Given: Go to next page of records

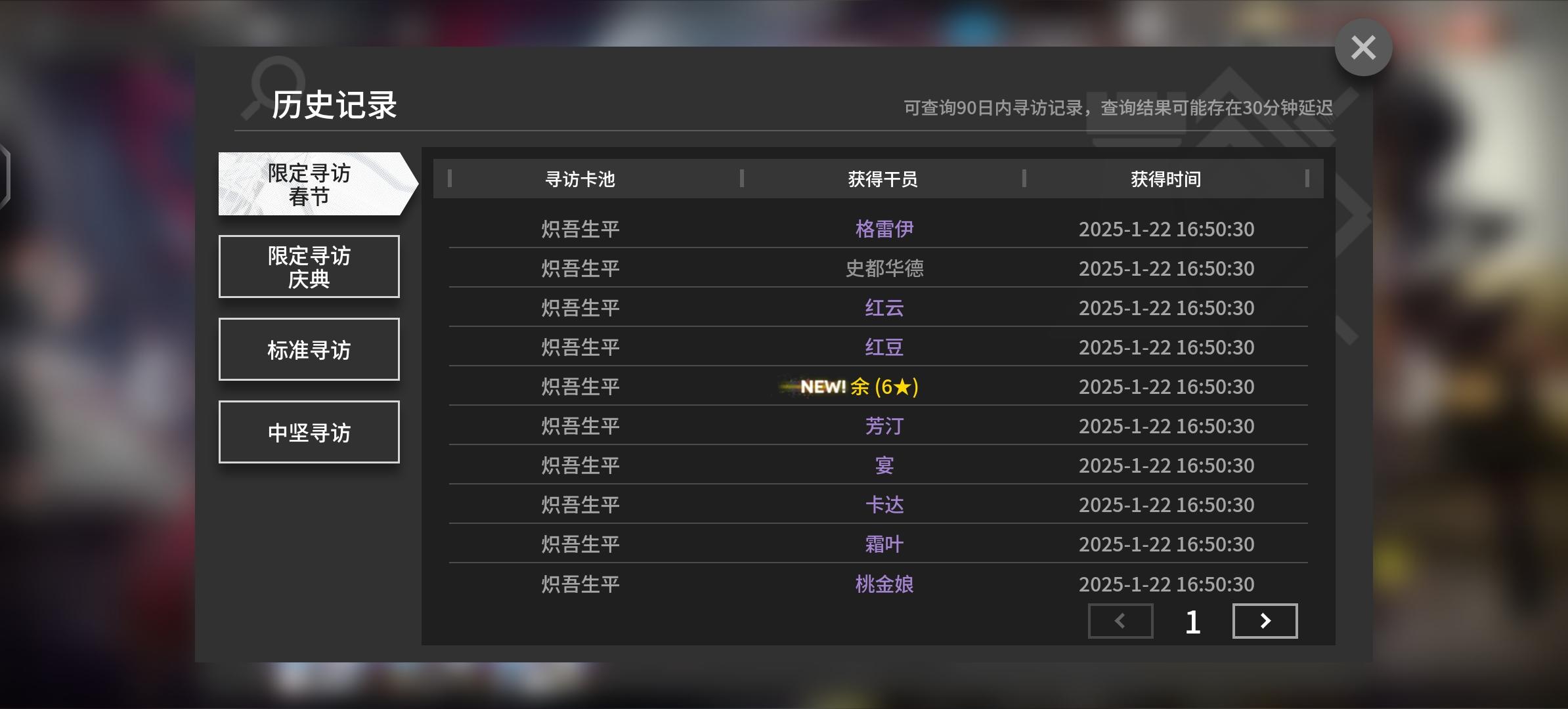Looking at the screenshot, I should tap(1265, 621).
